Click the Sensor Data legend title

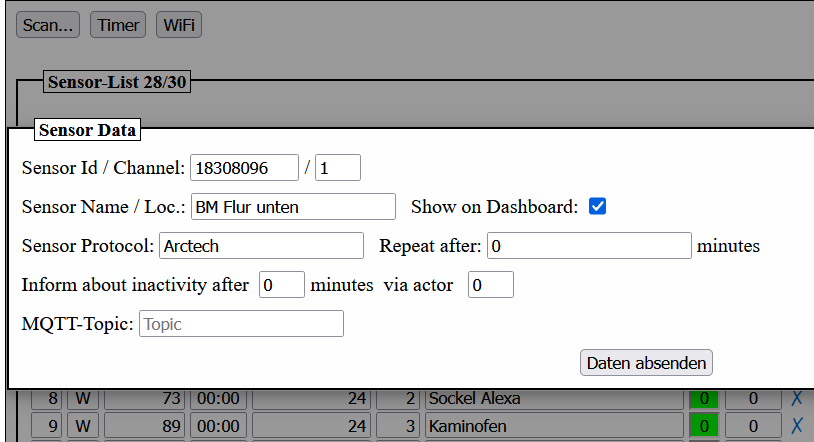click(87, 129)
